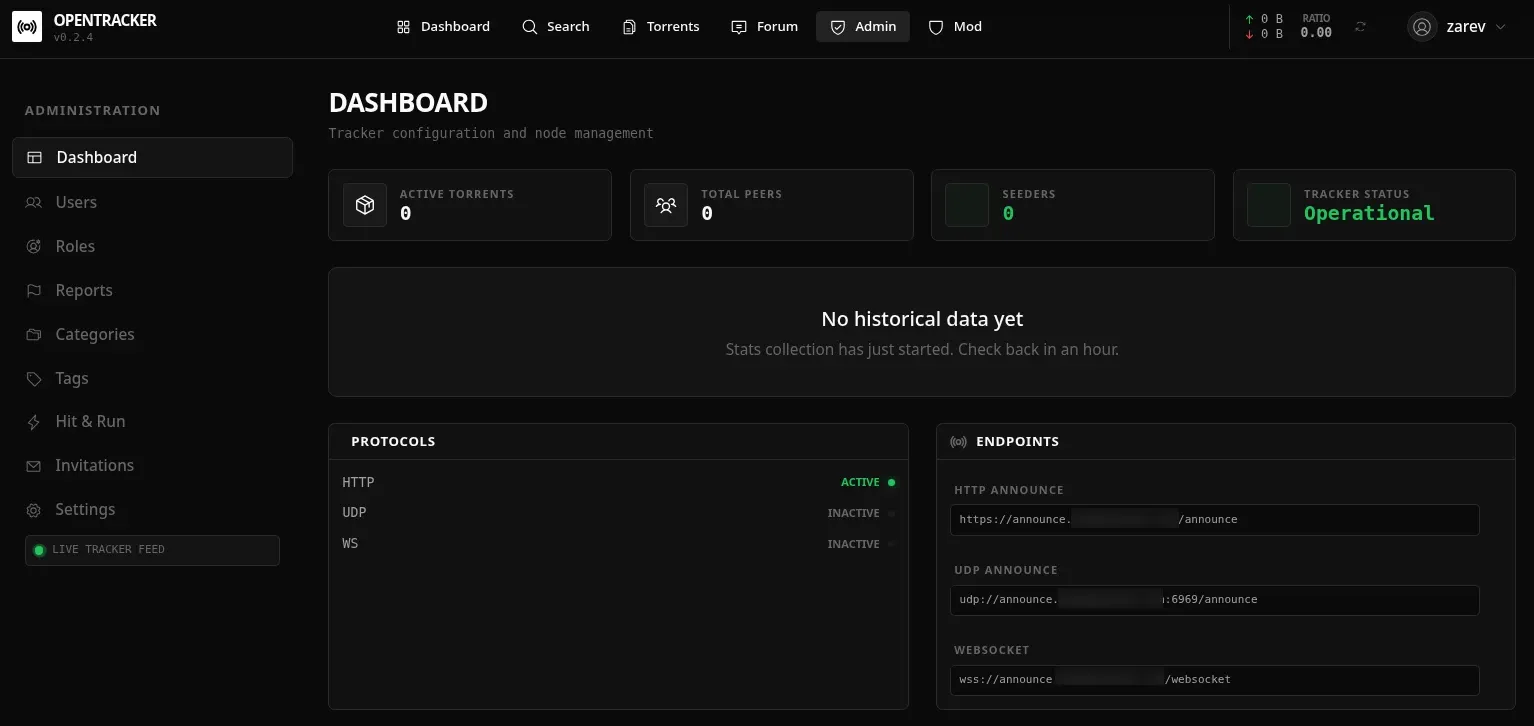The image size is (1534, 726).
Task: Click the Active Torrents cube icon
Action: 365,205
